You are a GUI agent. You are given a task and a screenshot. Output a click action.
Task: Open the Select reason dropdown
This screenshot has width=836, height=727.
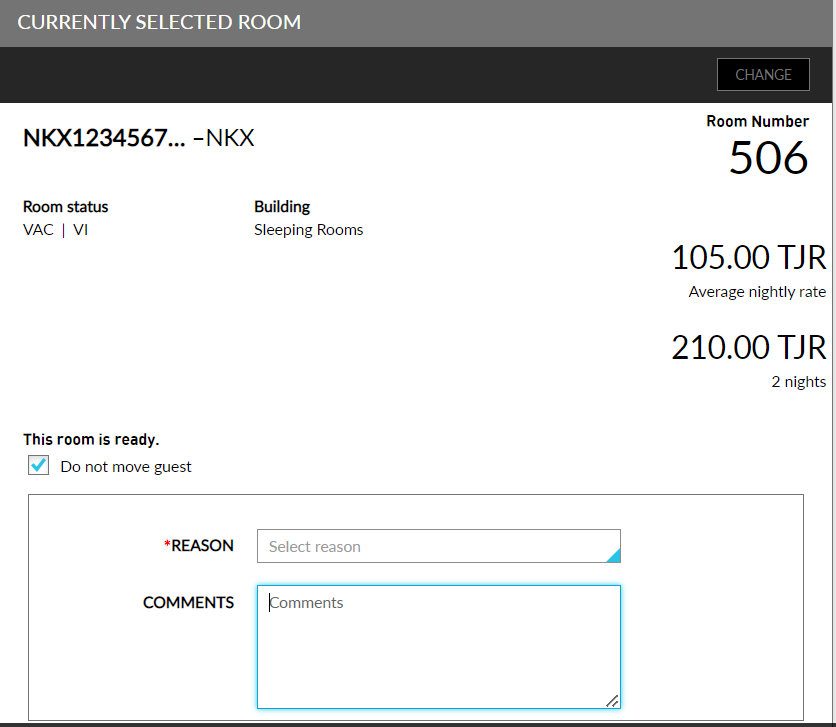438,546
